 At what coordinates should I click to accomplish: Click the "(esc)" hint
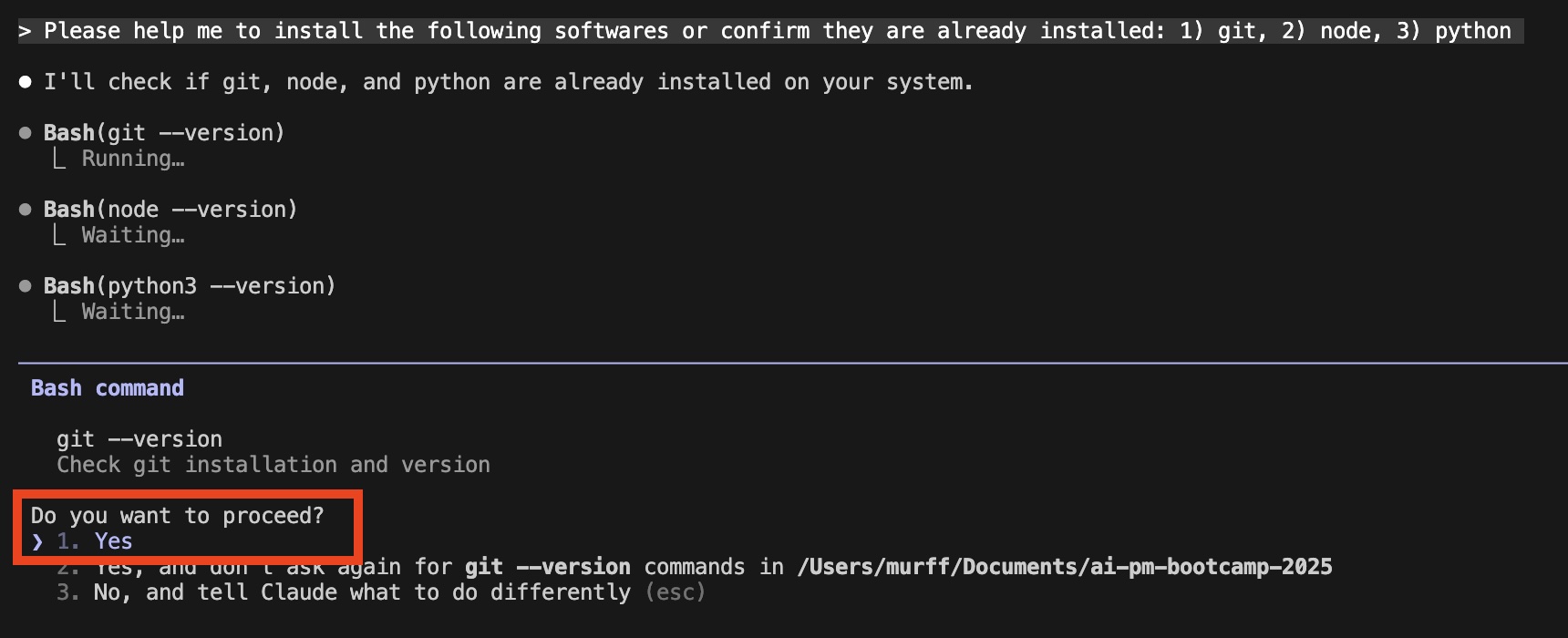tap(676, 592)
